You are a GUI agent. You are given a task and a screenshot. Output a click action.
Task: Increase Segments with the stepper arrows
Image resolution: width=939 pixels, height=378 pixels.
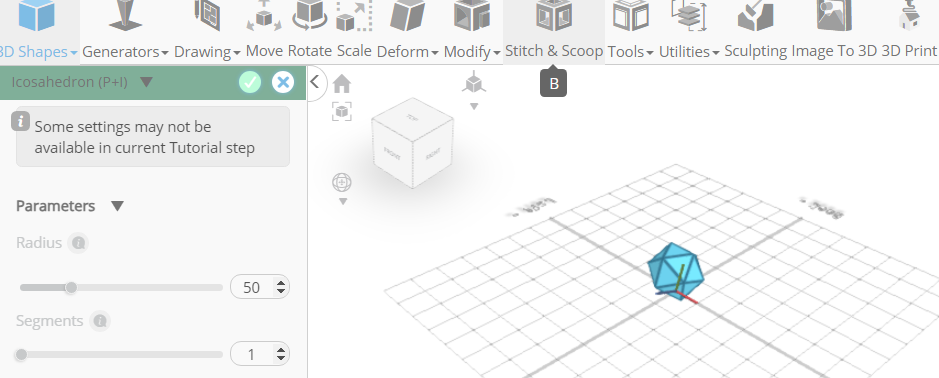click(281, 350)
